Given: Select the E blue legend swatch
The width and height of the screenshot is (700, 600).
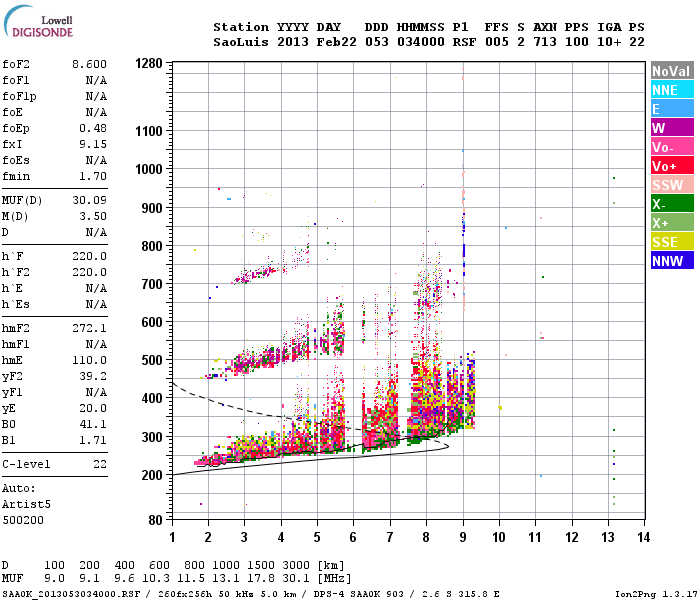Looking at the screenshot, I should [x=672, y=109].
